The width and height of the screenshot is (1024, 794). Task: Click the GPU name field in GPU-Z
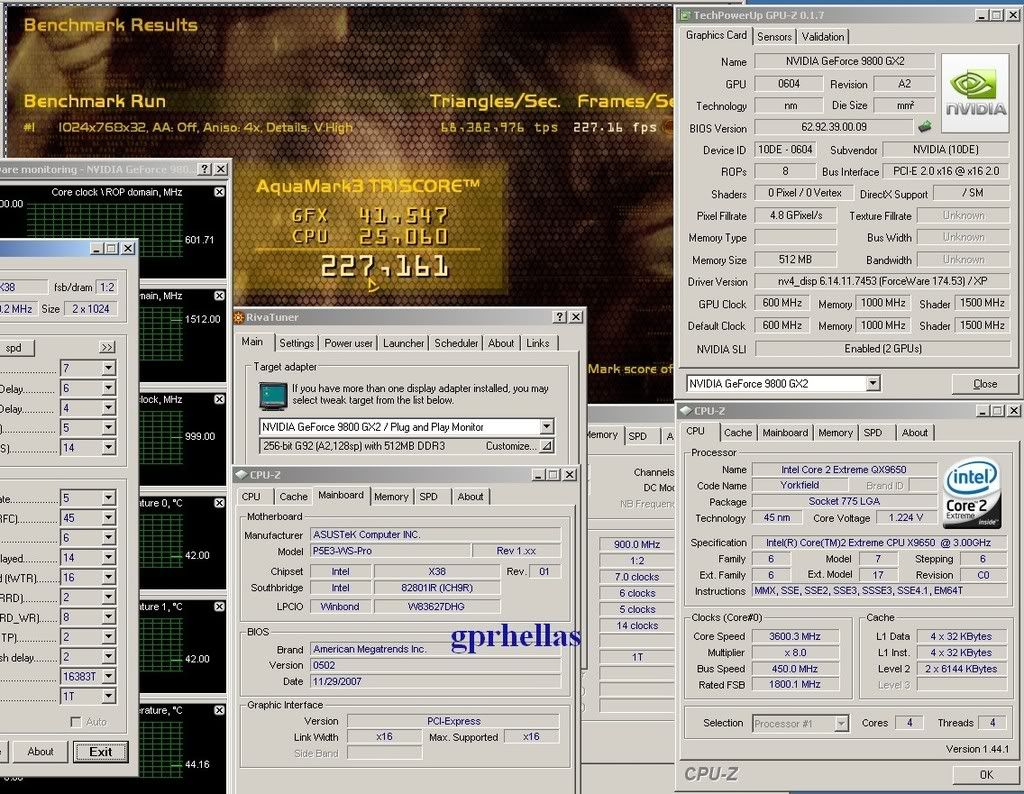coord(845,61)
